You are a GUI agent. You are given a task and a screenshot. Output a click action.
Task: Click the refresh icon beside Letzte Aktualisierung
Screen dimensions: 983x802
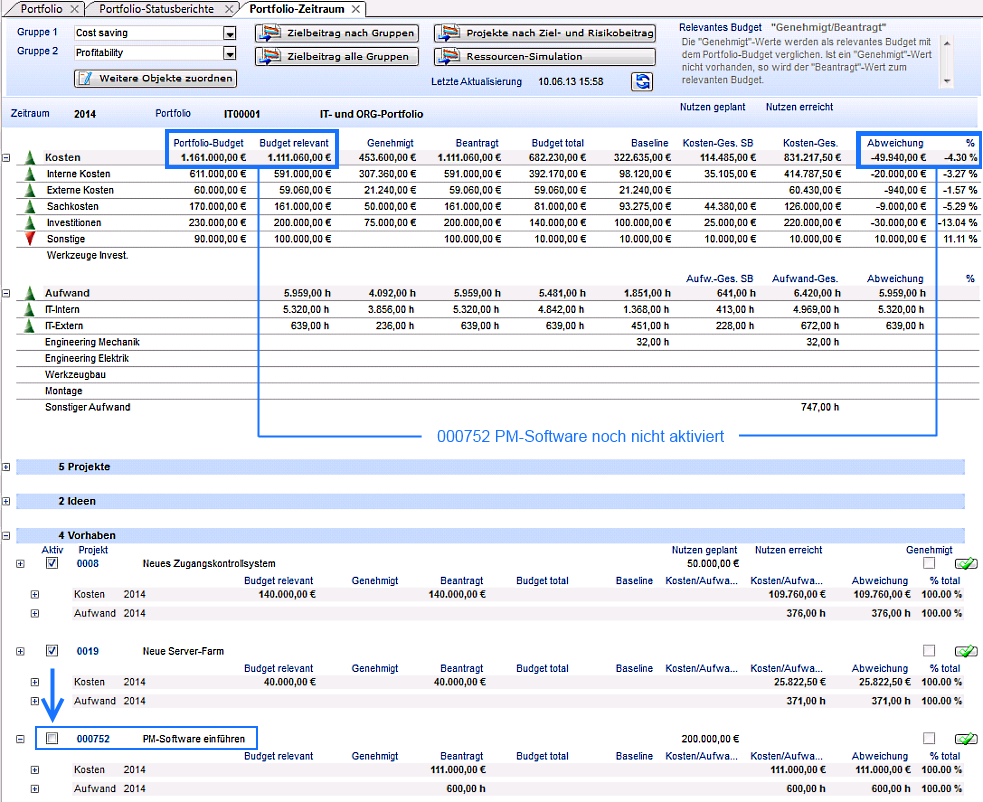point(641,81)
